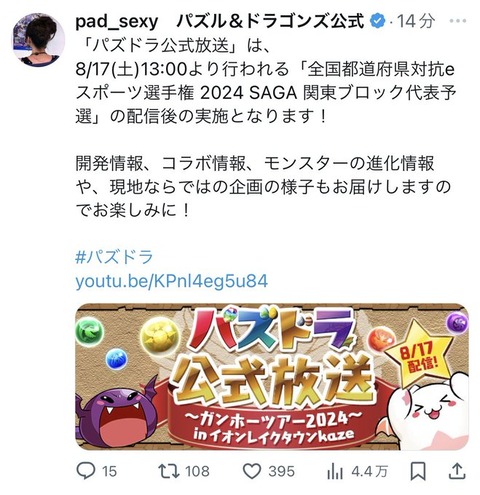View post analytics bar chart icon
The width and height of the screenshot is (480, 495).
[x=335, y=471]
